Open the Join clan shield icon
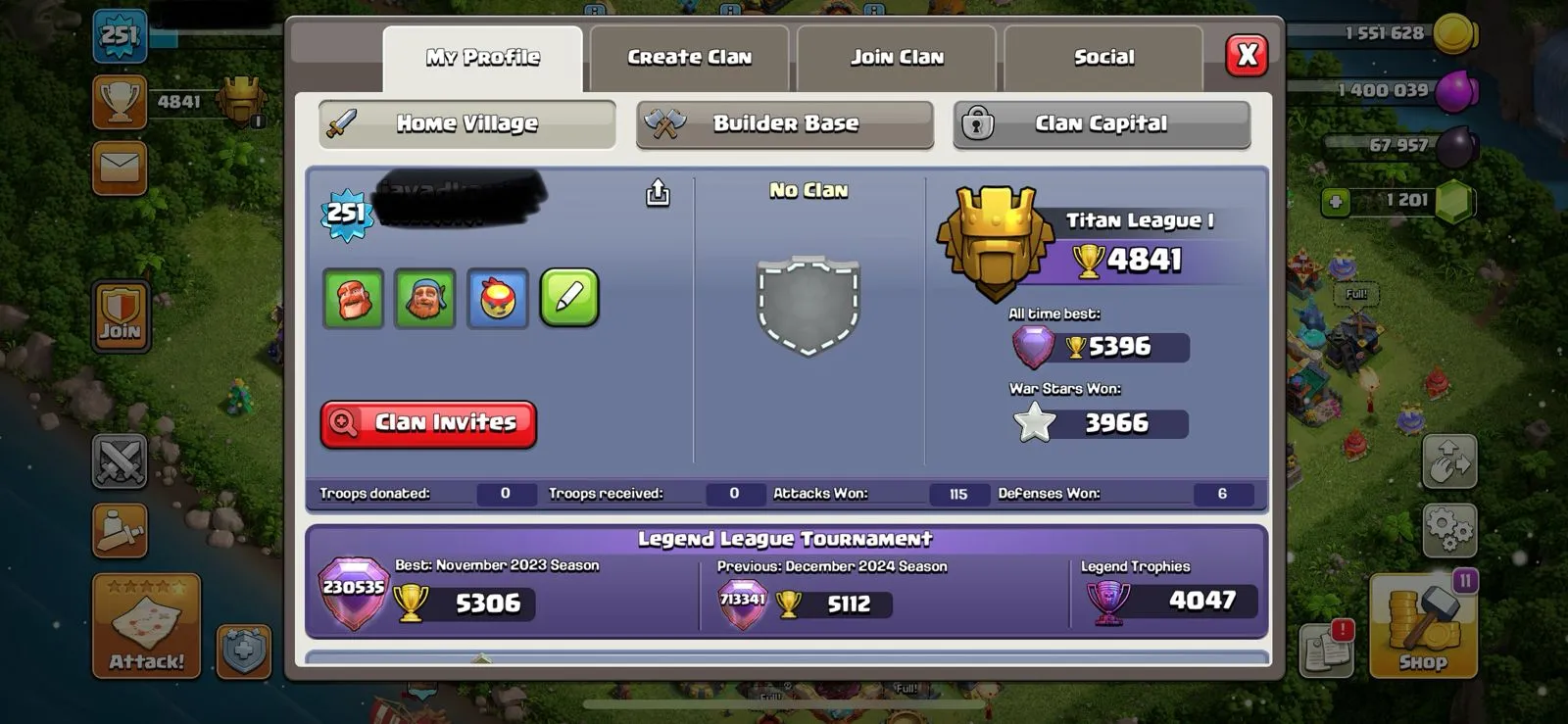 (121, 316)
